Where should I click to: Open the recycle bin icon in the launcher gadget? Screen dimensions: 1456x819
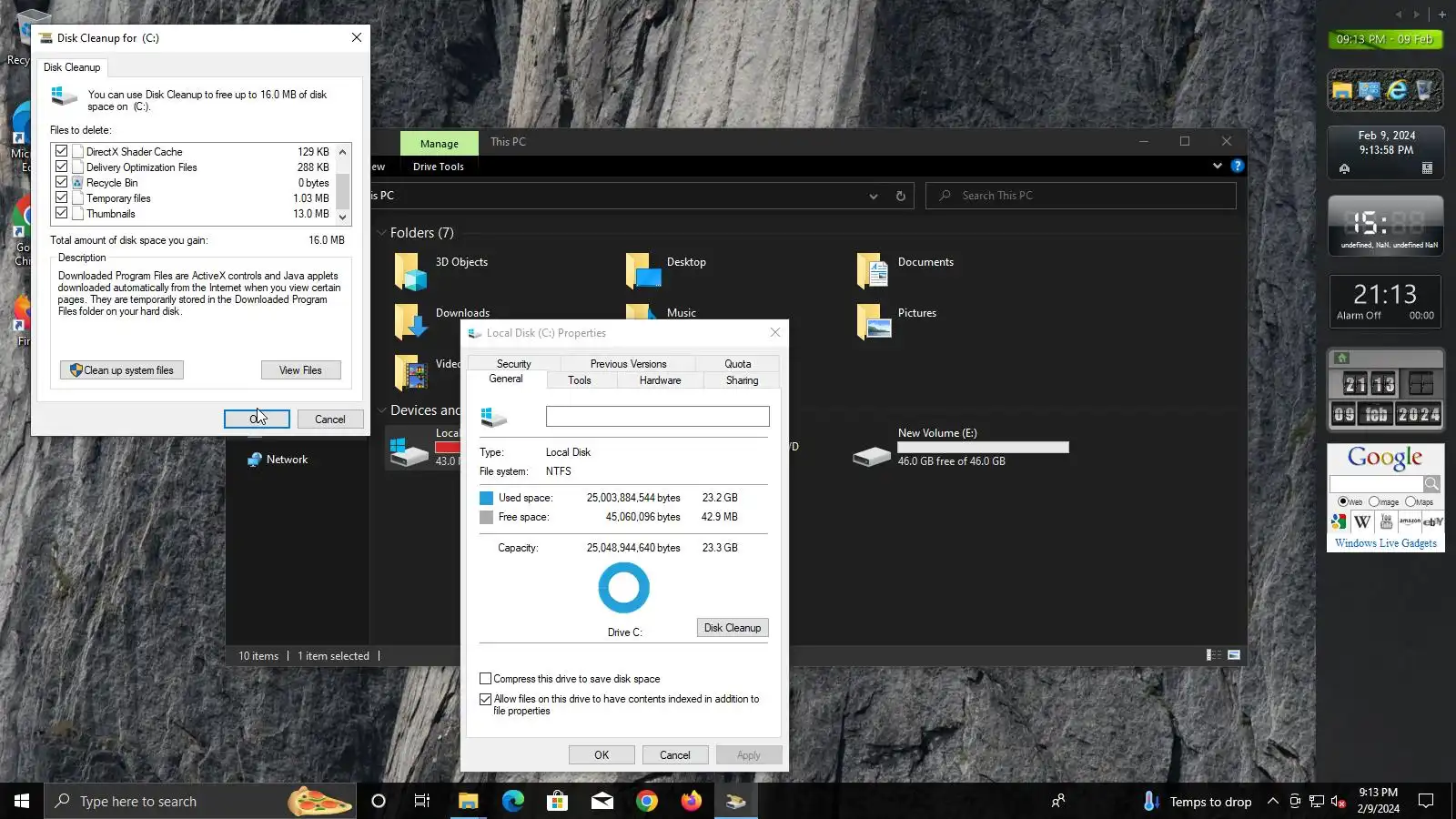pos(1424,90)
